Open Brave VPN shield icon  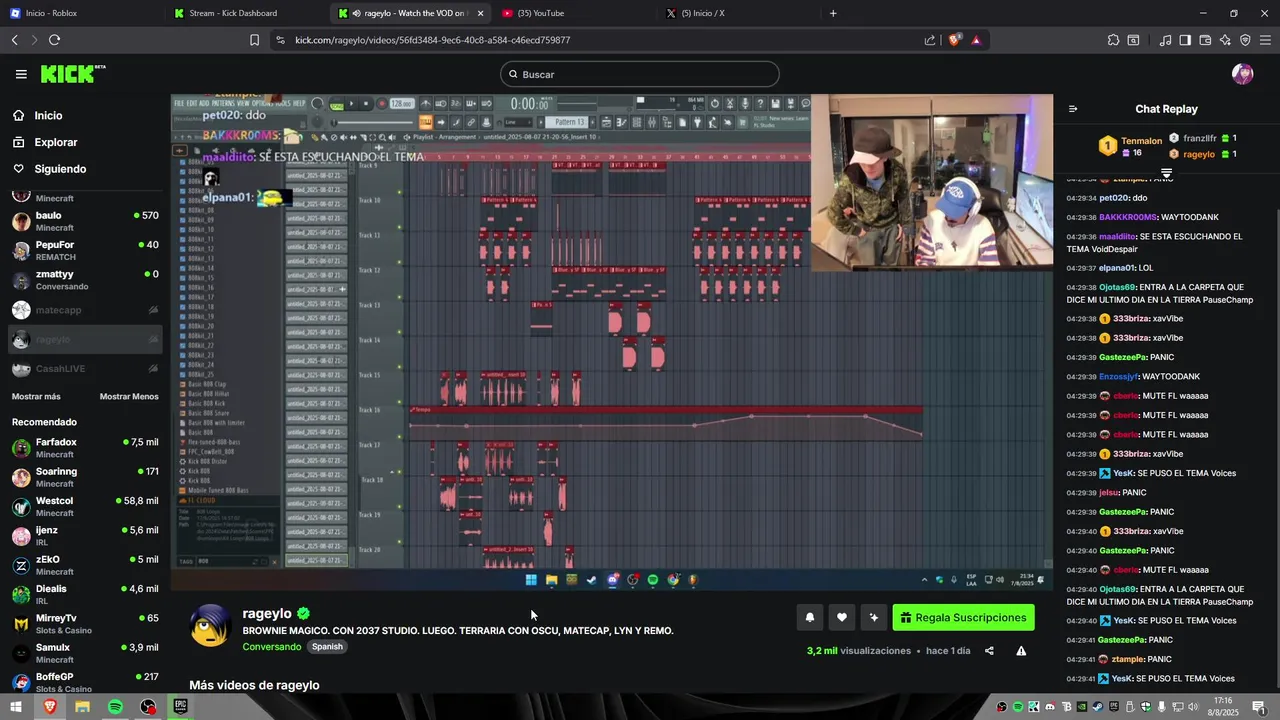point(1245,40)
